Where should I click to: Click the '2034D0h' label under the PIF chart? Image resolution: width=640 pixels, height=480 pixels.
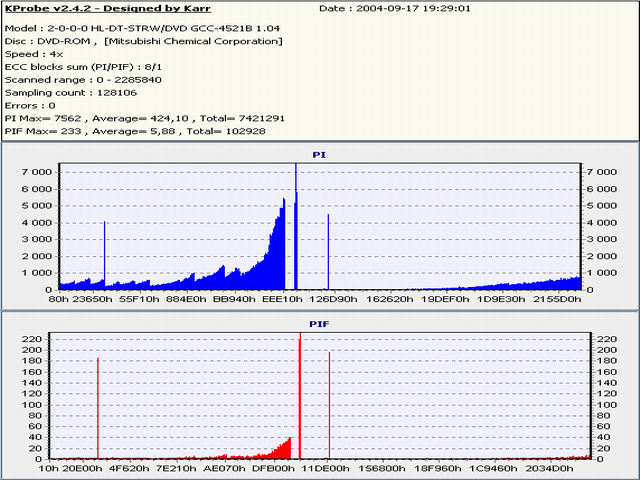click(549, 468)
